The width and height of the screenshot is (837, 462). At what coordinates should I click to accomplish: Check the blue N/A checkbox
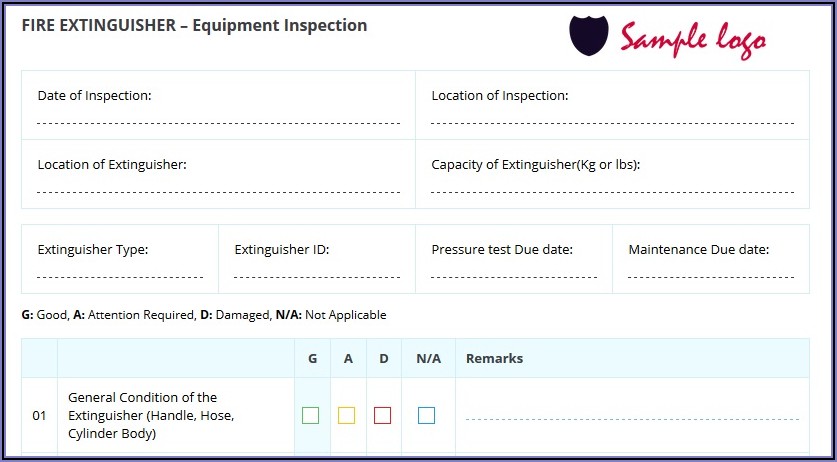coord(427,415)
